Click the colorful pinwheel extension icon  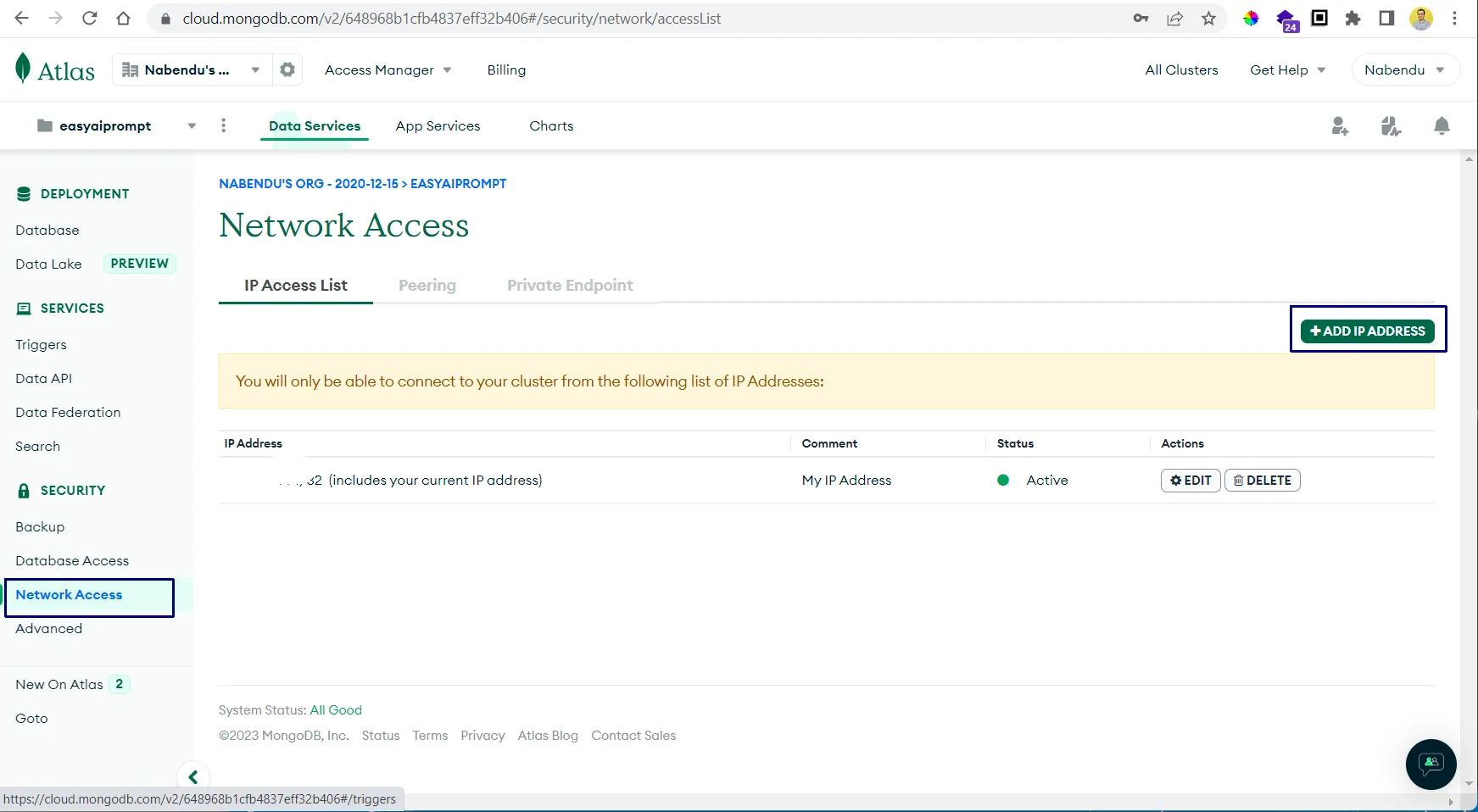[x=1251, y=18]
